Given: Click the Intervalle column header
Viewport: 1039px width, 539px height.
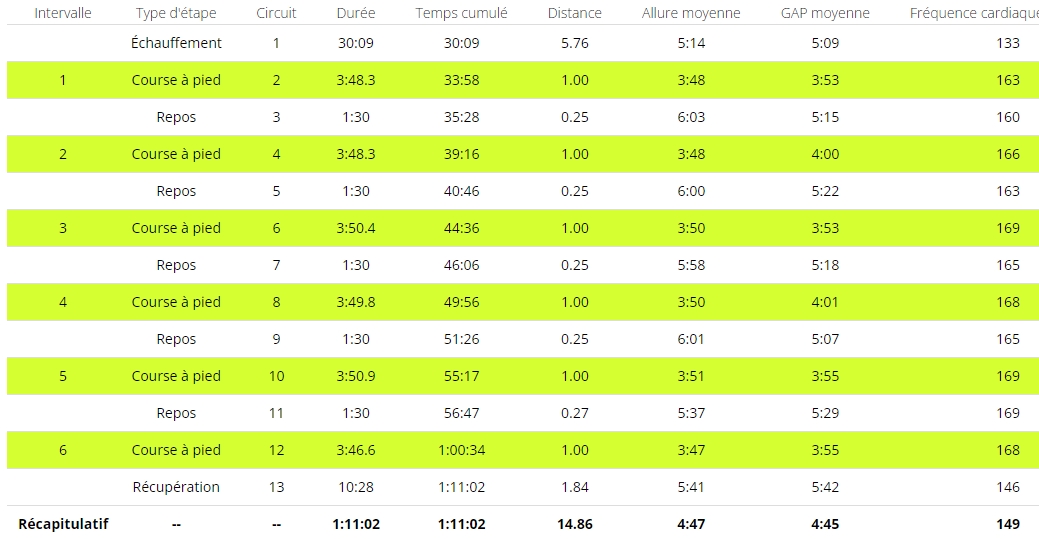Looking at the screenshot, I should [x=63, y=13].
